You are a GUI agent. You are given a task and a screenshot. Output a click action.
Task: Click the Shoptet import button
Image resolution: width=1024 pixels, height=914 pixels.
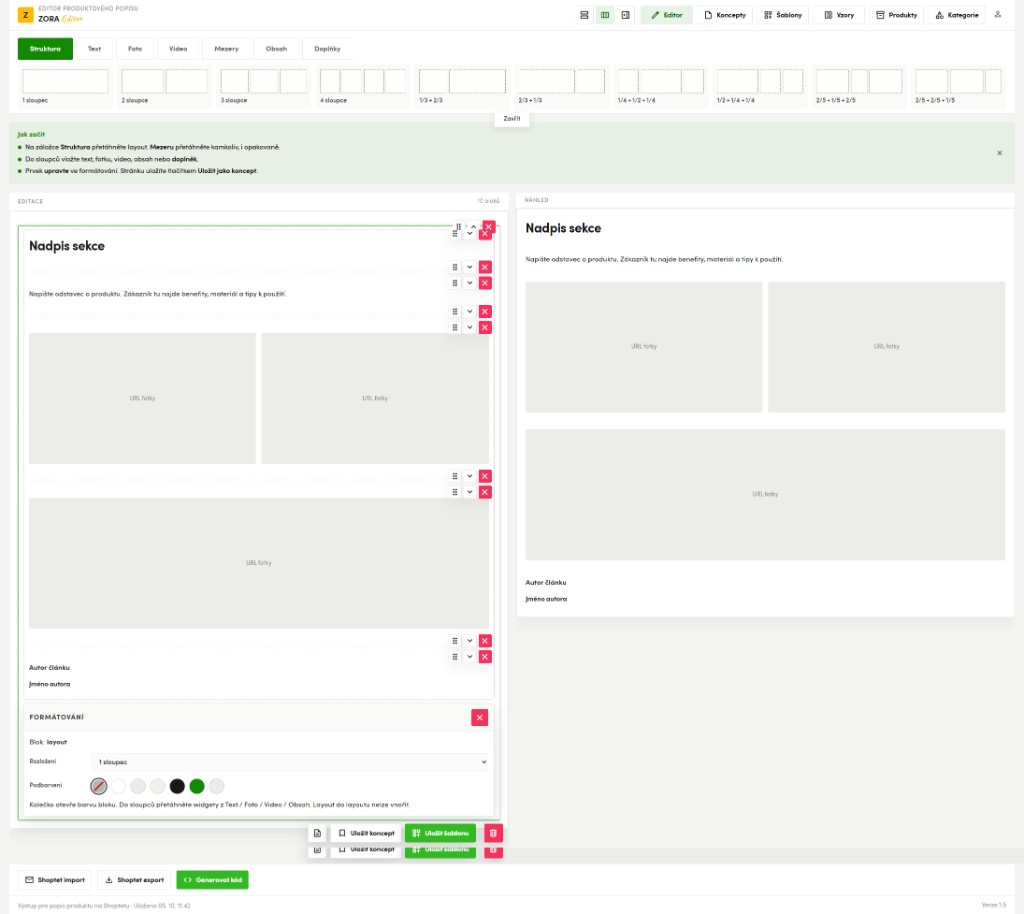[x=55, y=880]
